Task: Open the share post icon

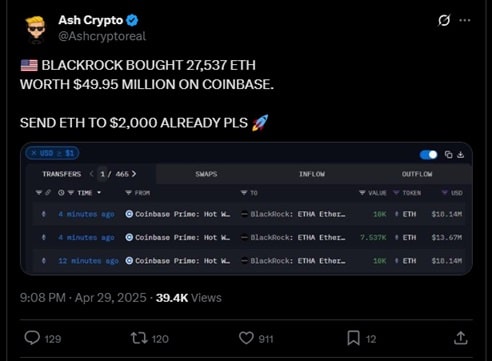Action: click(x=461, y=338)
